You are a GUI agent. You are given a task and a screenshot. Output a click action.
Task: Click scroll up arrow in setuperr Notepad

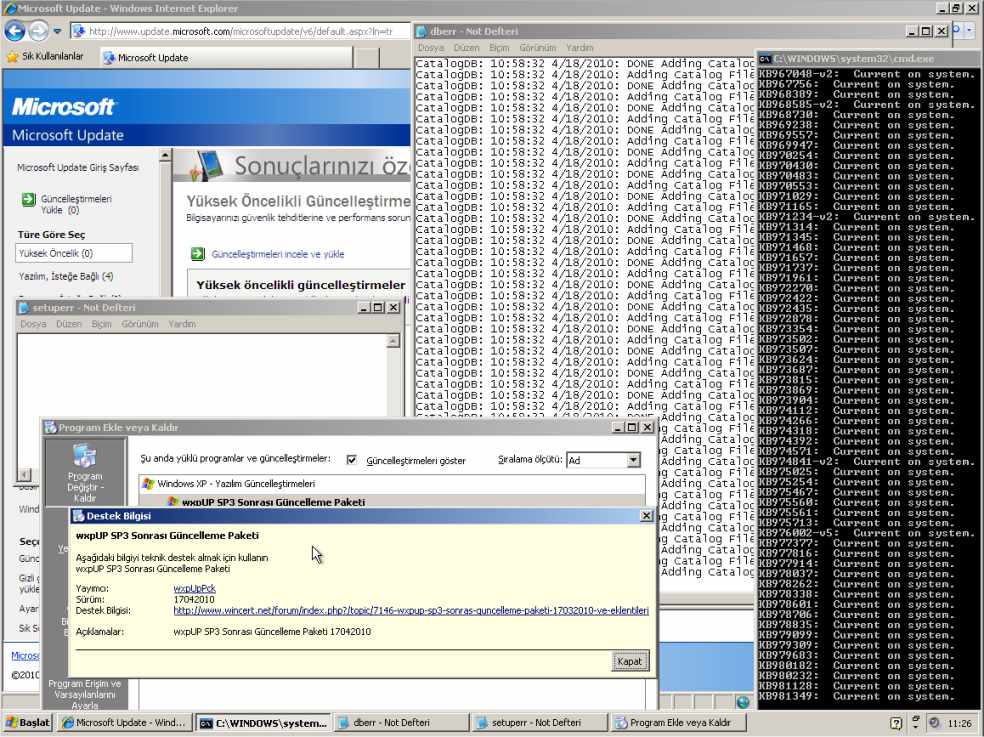point(393,341)
